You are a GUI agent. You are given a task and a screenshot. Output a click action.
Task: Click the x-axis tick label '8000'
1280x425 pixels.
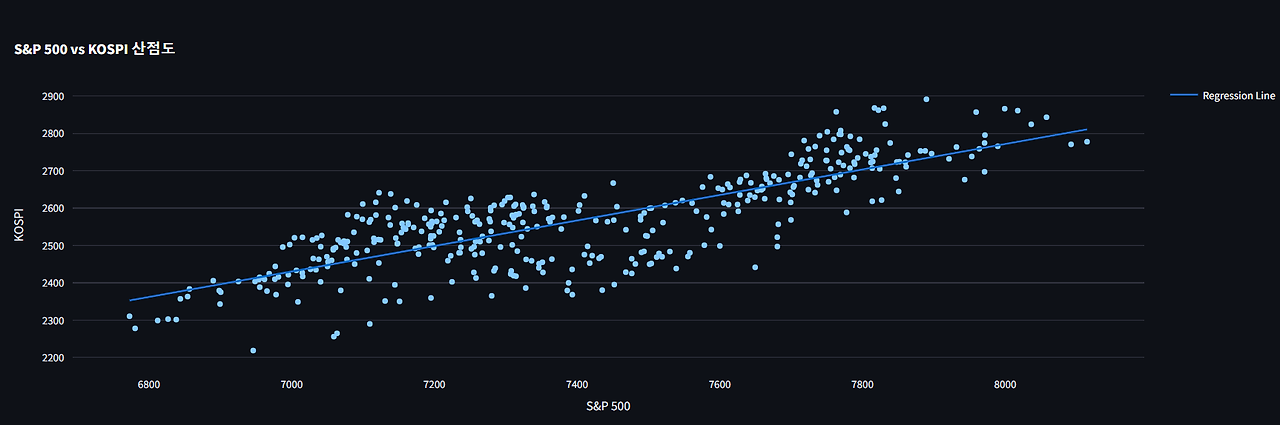[x=1005, y=384]
